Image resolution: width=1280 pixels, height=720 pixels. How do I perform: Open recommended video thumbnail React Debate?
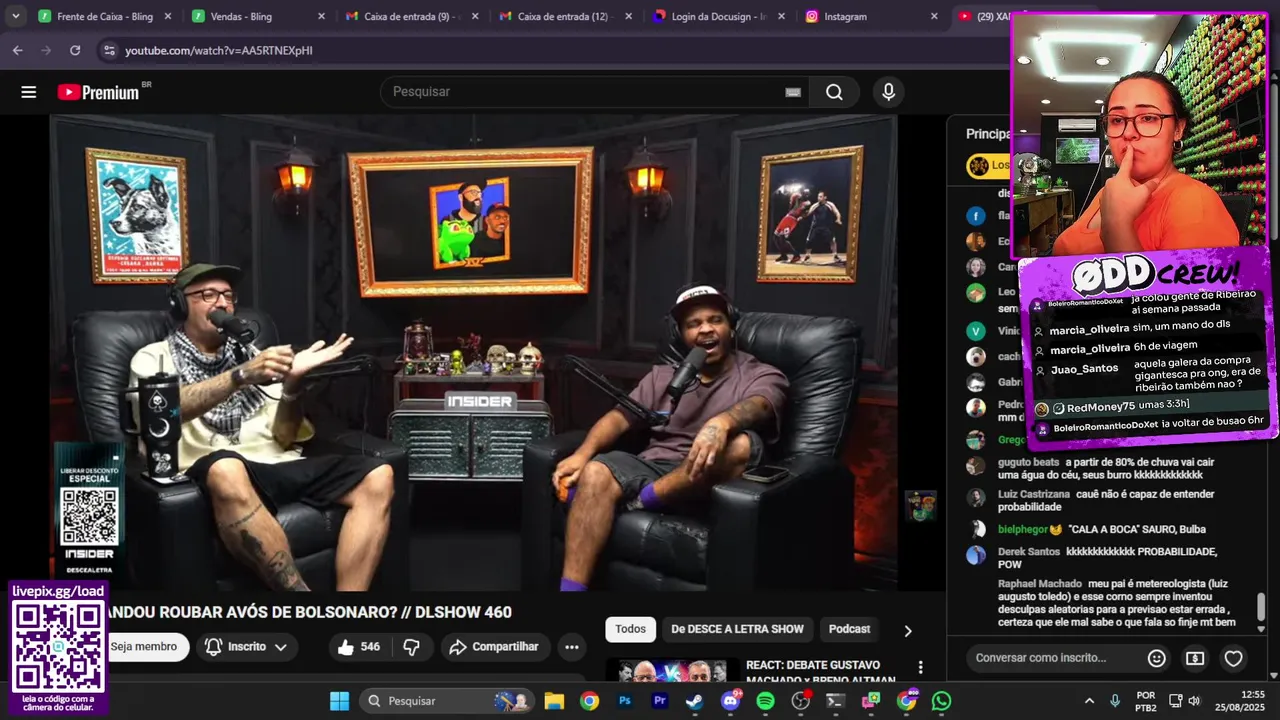671,672
